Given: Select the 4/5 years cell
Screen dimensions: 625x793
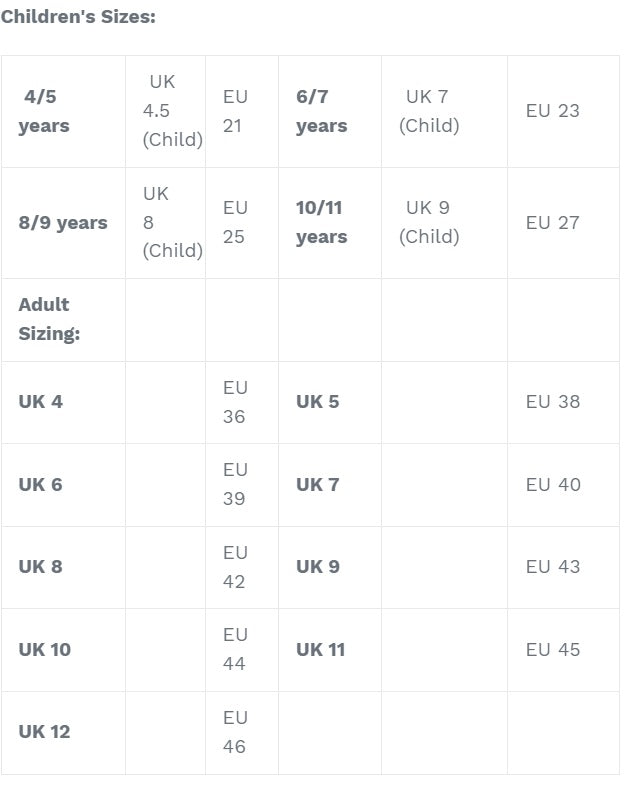Looking at the screenshot, I should 63,111.
